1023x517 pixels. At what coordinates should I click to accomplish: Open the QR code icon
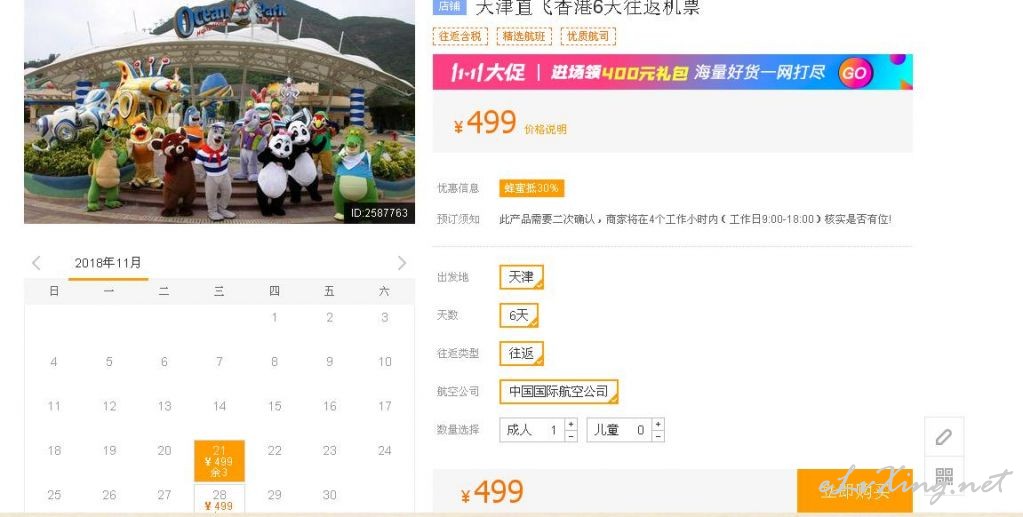(943, 475)
